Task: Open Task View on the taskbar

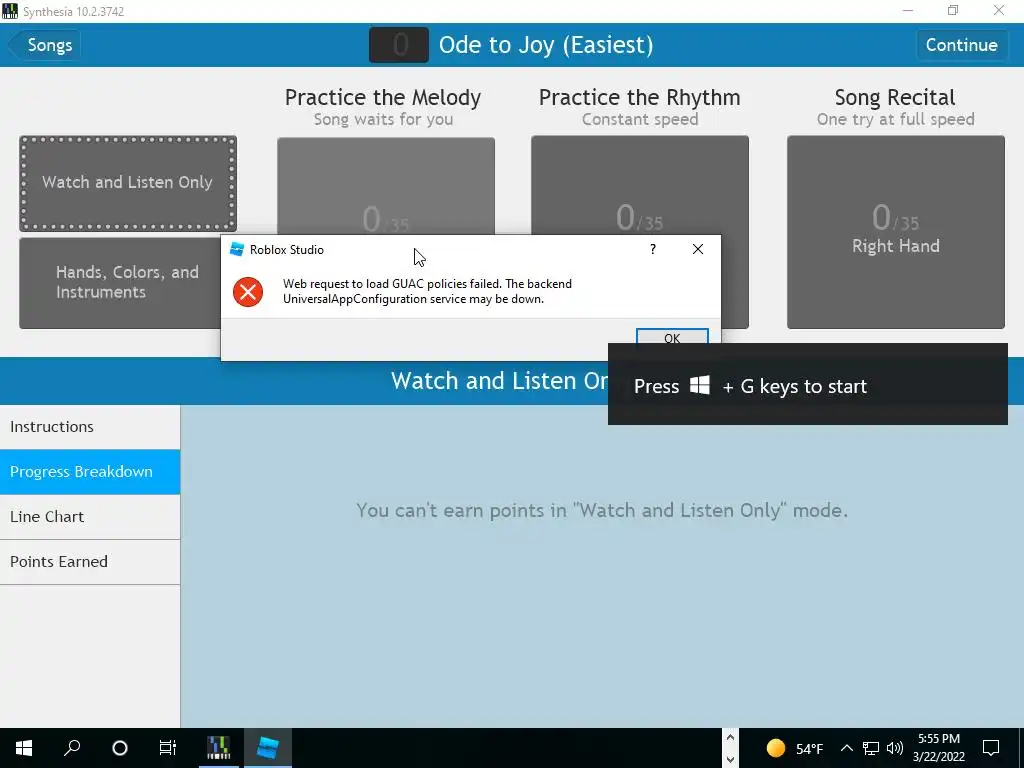Action: tap(168, 748)
